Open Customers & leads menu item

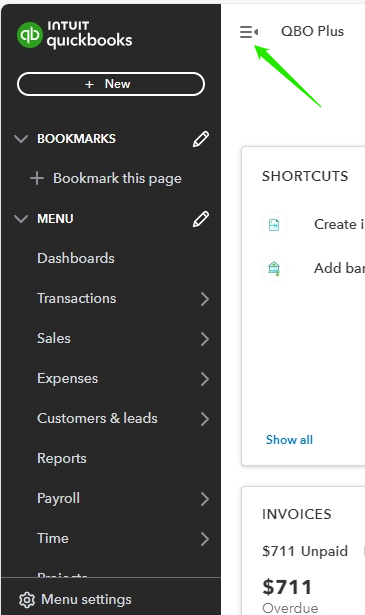click(97, 418)
